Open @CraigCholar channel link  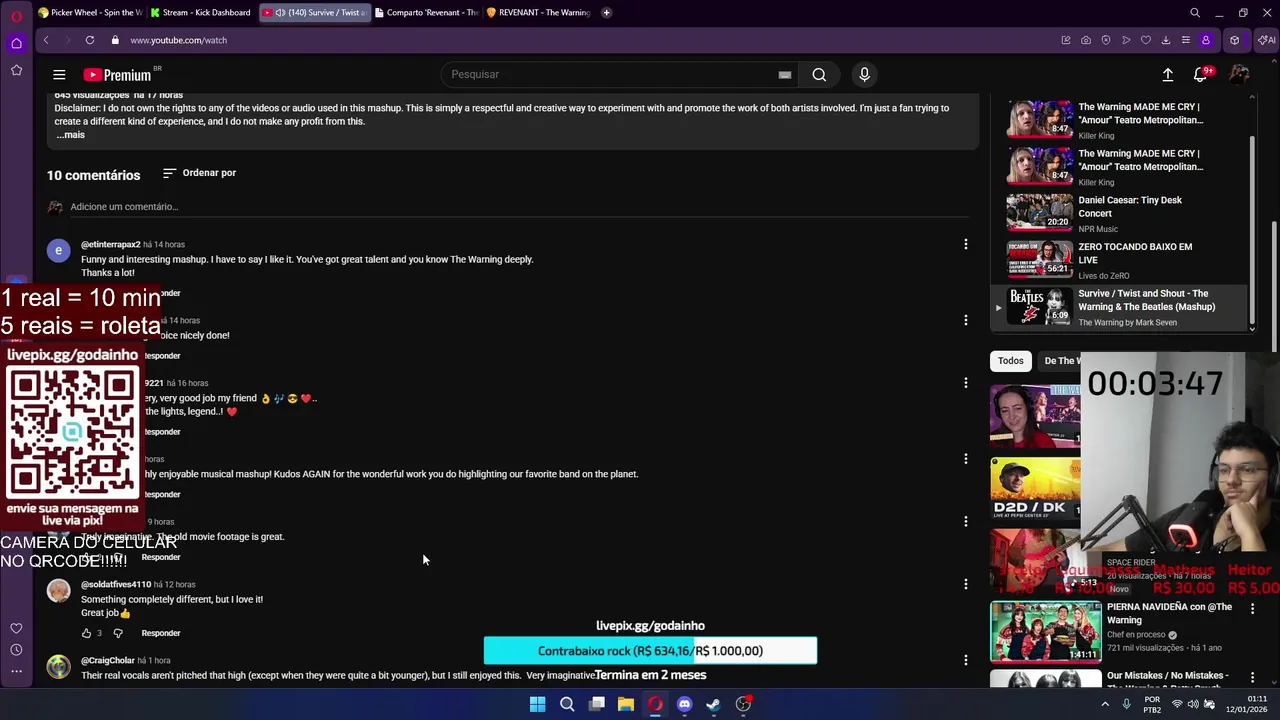[x=108, y=660]
